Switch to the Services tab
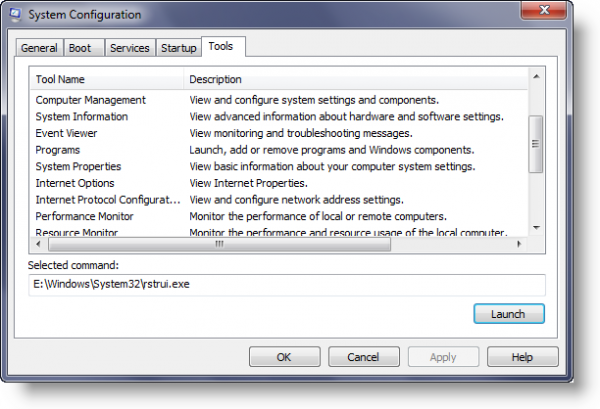The height and width of the screenshot is (409, 600). click(x=129, y=48)
